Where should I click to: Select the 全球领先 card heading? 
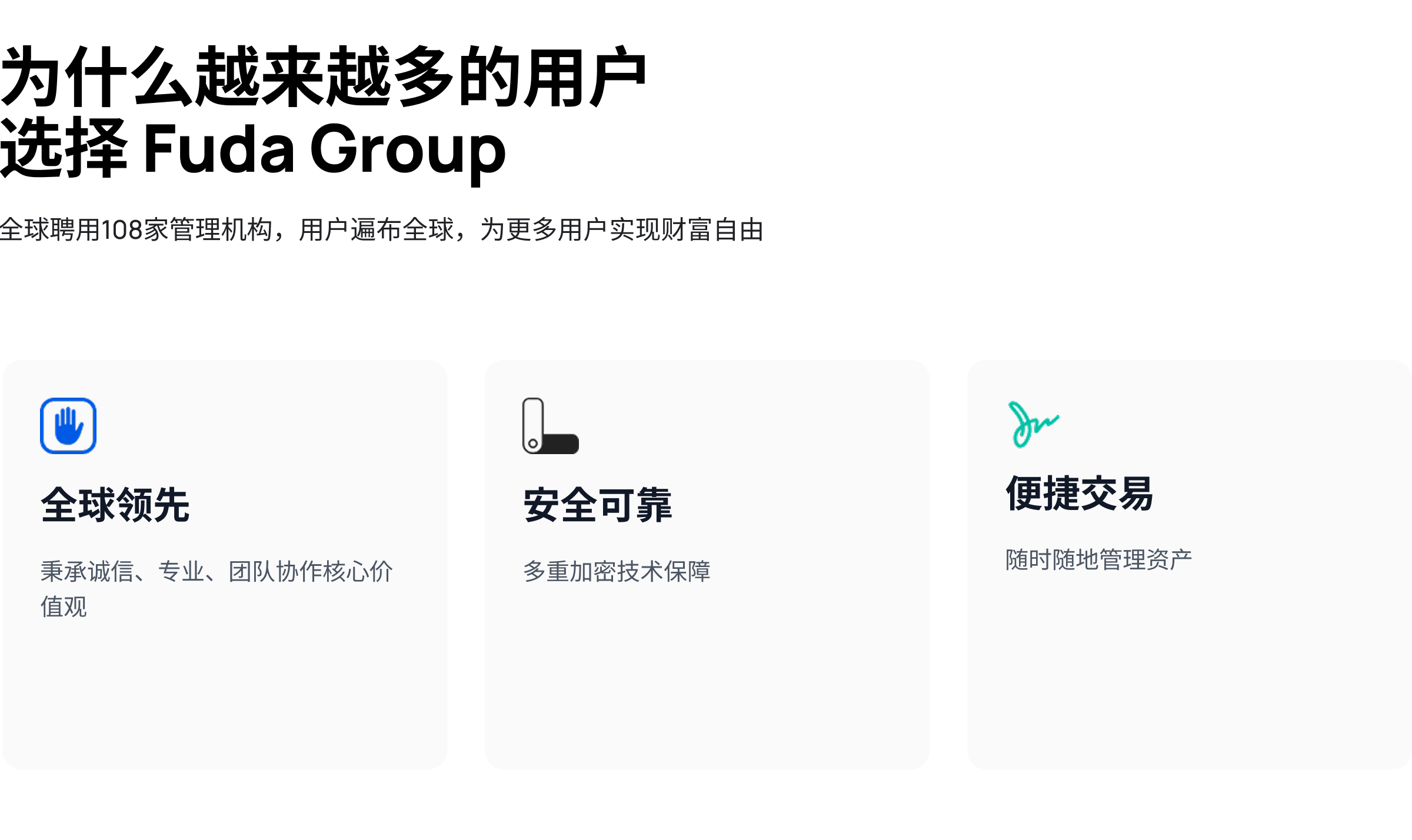(x=115, y=505)
